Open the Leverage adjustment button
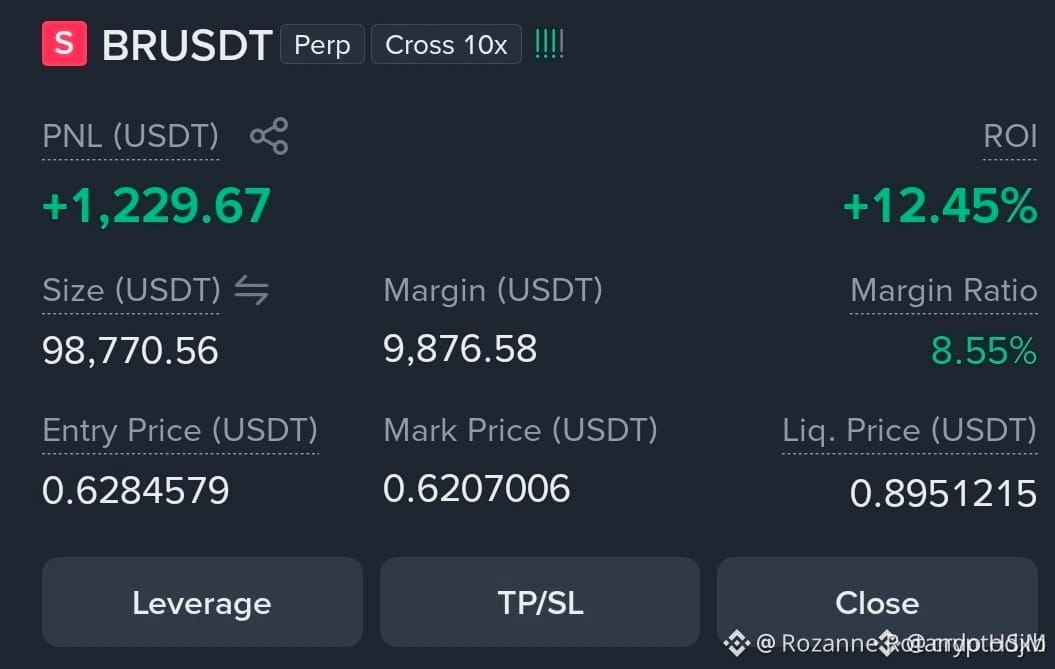The height and width of the screenshot is (669, 1055). (202, 602)
